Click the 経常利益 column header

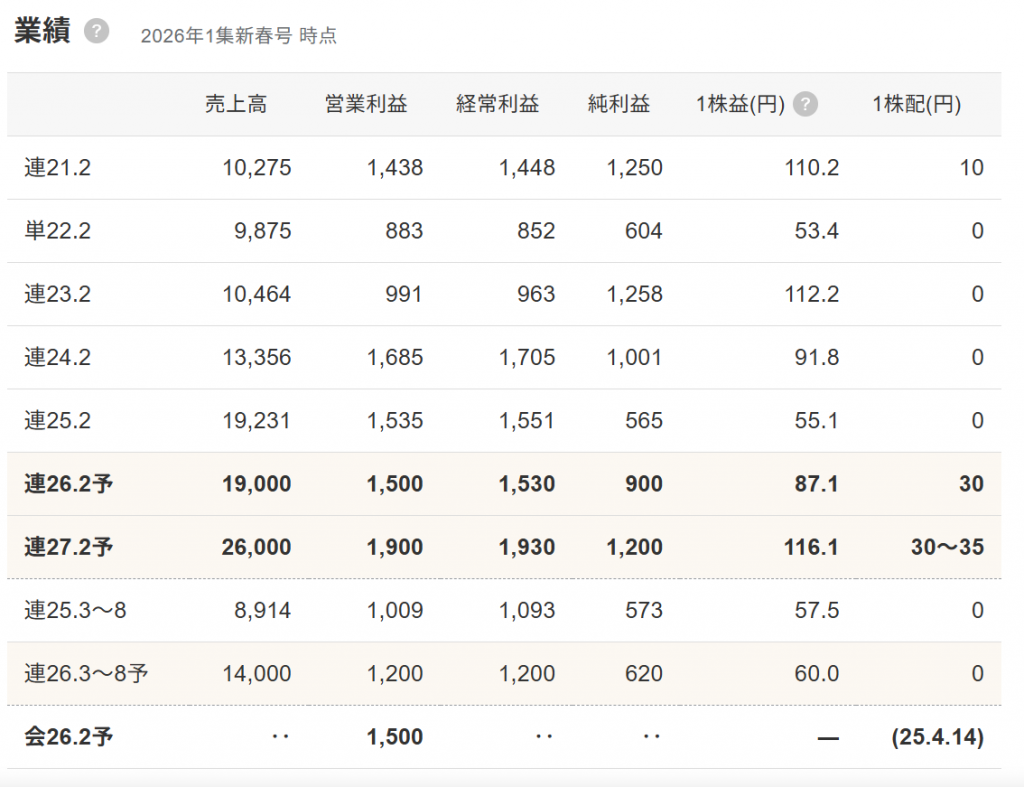click(498, 105)
